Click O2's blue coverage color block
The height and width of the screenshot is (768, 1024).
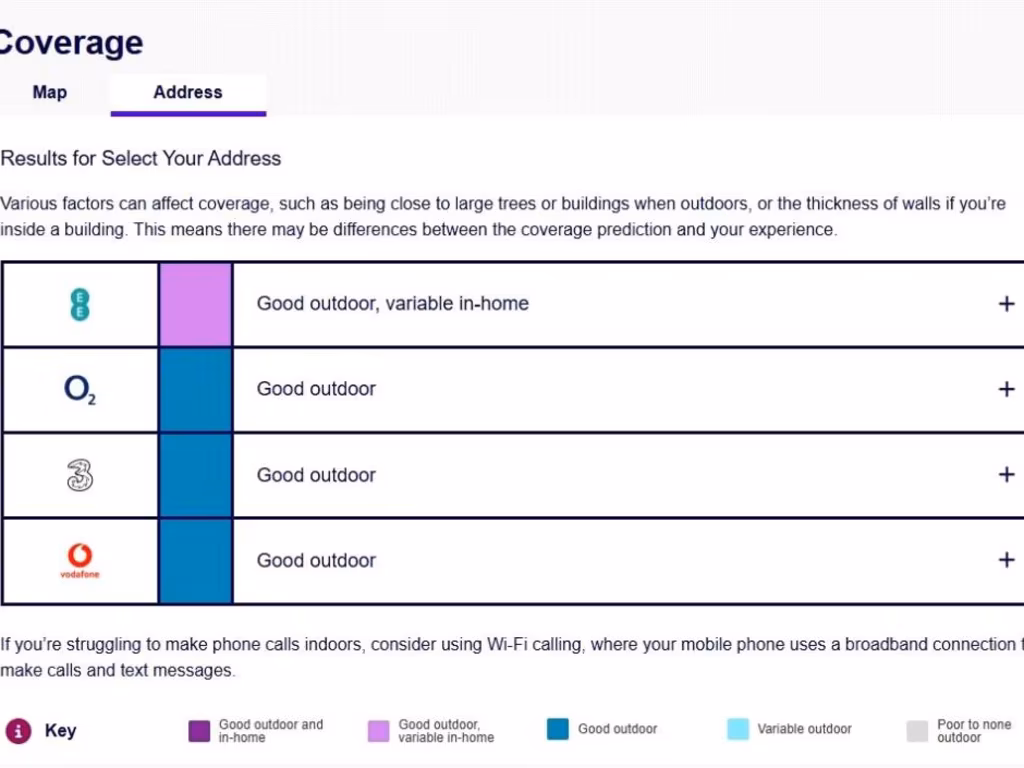coord(196,389)
